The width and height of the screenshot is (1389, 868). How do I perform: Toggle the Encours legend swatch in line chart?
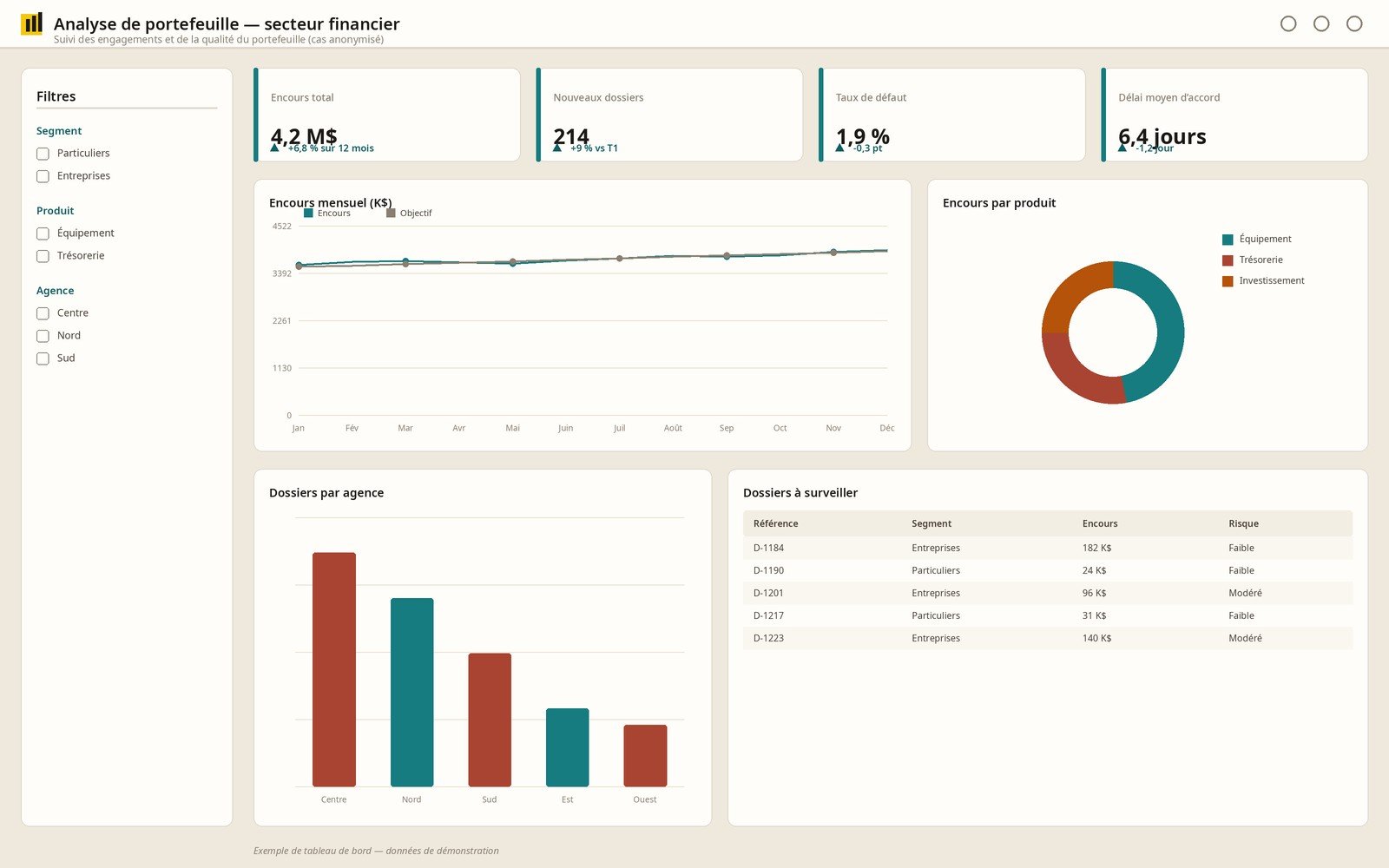tap(308, 213)
